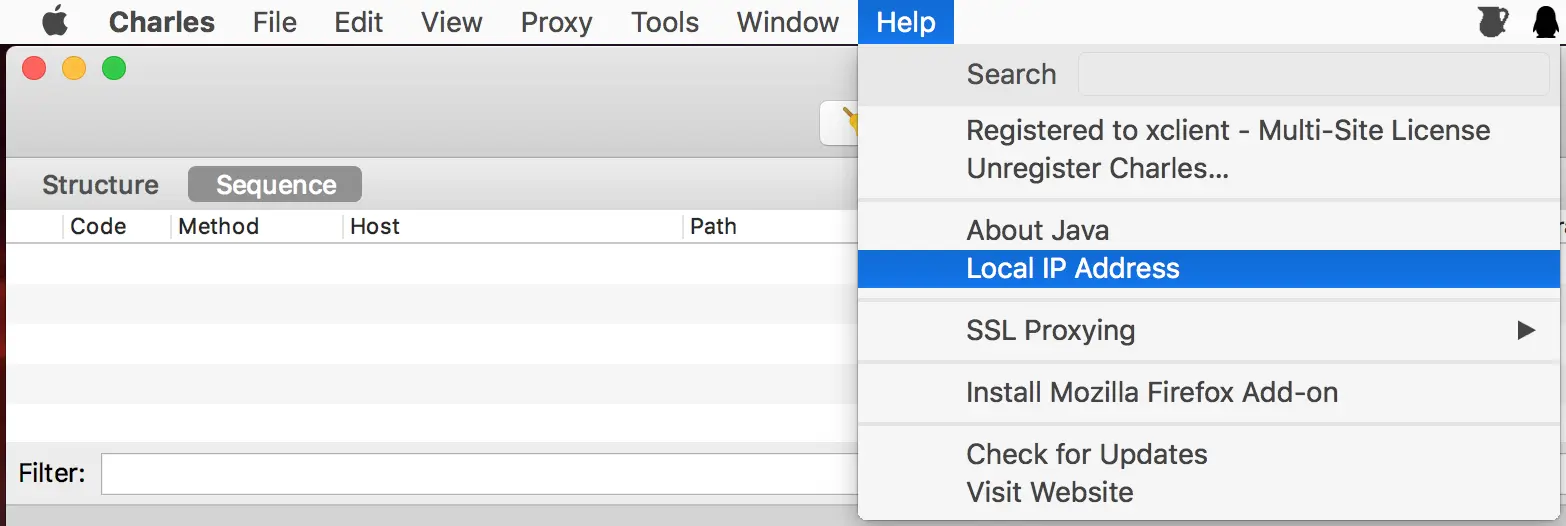Switch to the Structure tab
The height and width of the screenshot is (526, 1566).
[x=100, y=185]
